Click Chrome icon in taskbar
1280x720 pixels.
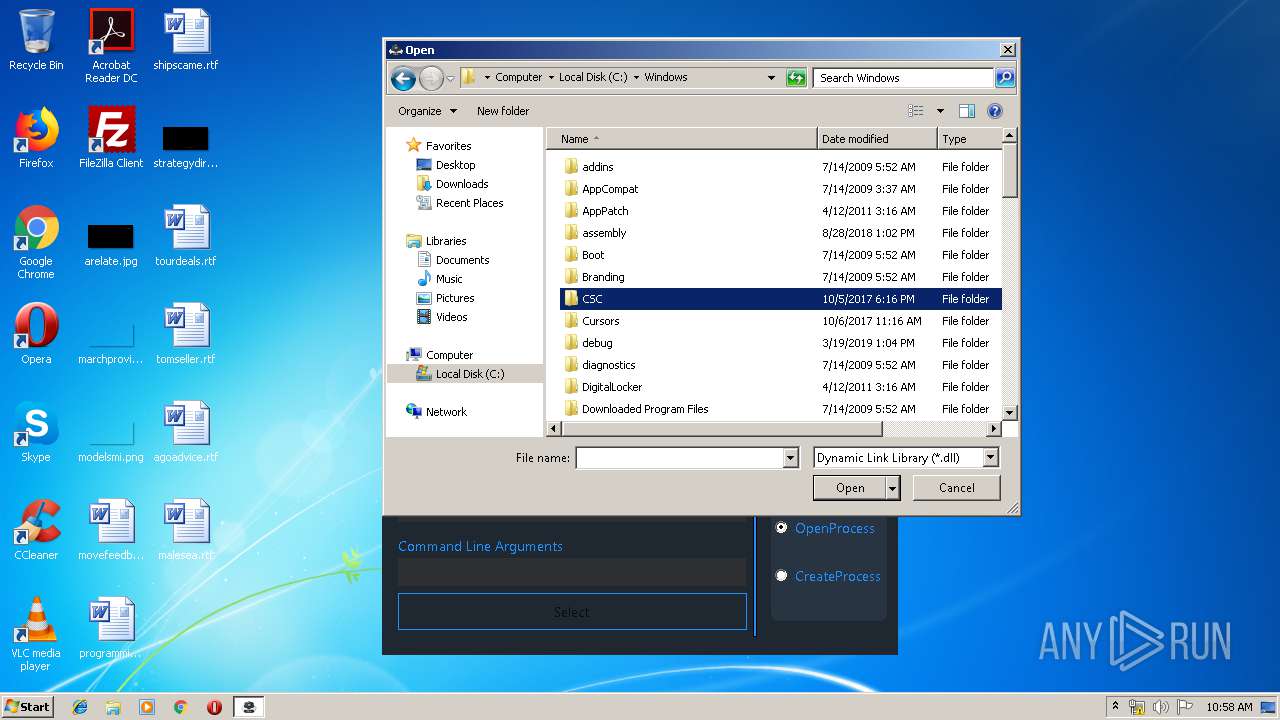point(180,707)
